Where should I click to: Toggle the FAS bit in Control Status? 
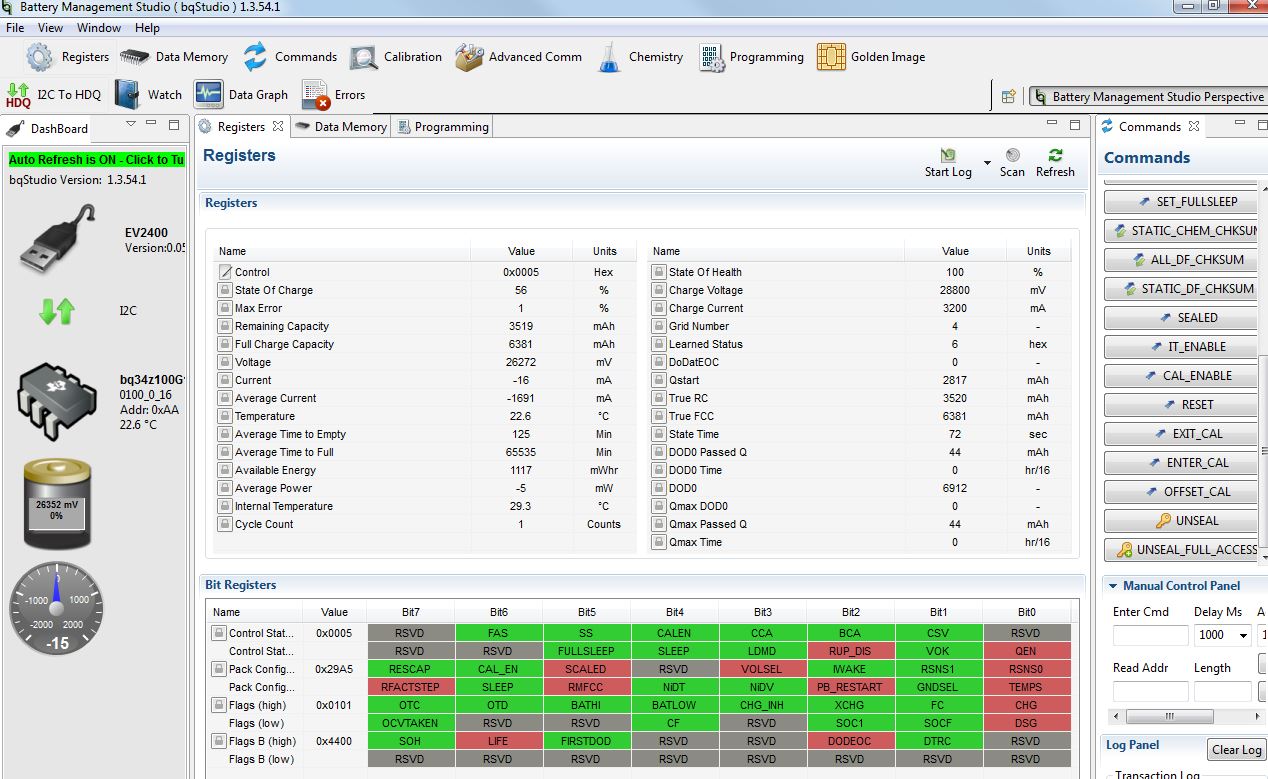point(498,633)
